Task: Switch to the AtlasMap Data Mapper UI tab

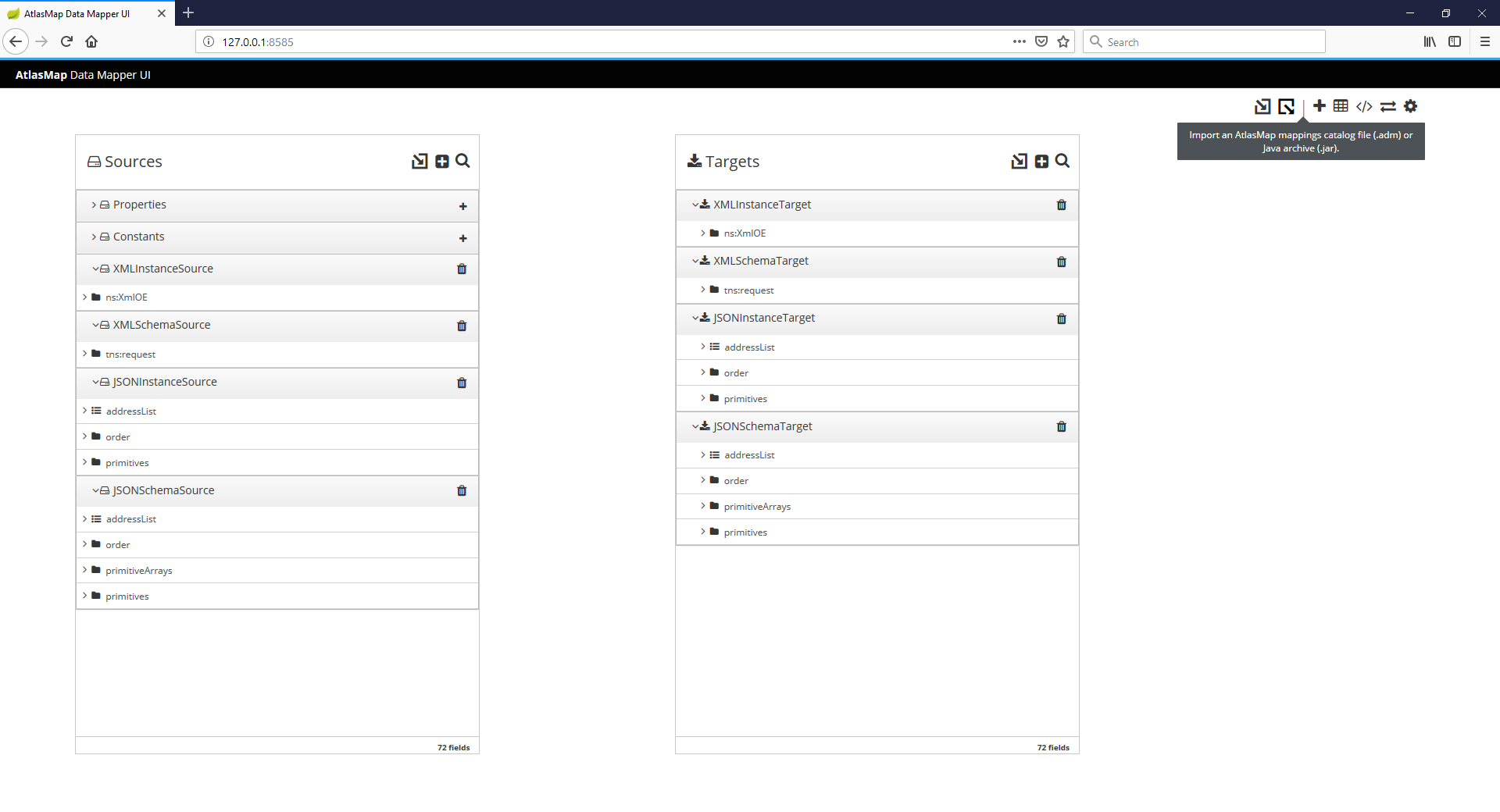Action: click(x=78, y=13)
